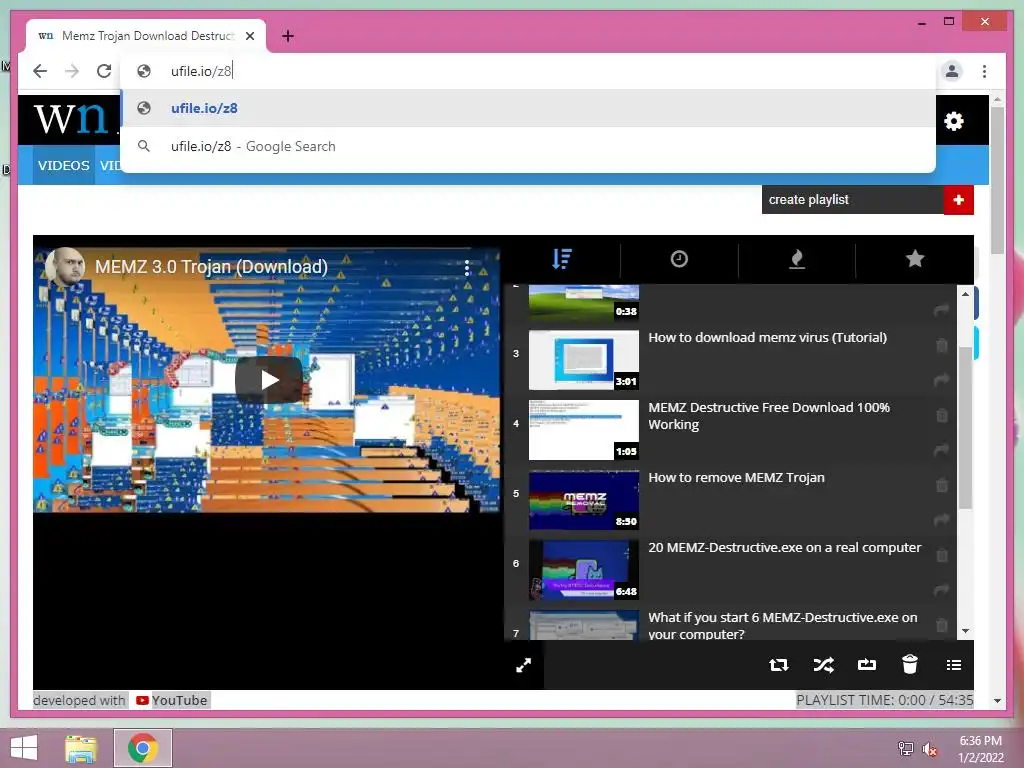Share the How to remove MEMZ Trojan item
The width and height of the screenshot is (1024, 768).
coord(941,520)
